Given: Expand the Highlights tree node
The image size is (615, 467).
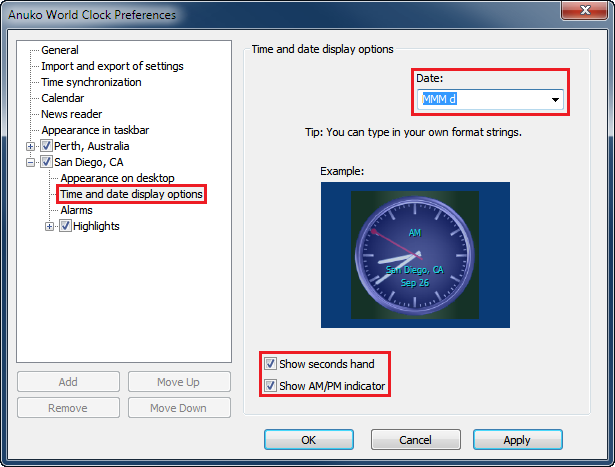Looking at the screenshot, I should coord(50,226).
